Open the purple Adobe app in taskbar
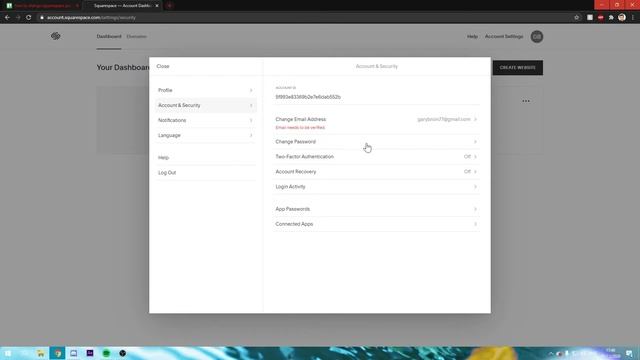This screenshot has width=640, height=360. pyautogui.click(x=90, y=353)
